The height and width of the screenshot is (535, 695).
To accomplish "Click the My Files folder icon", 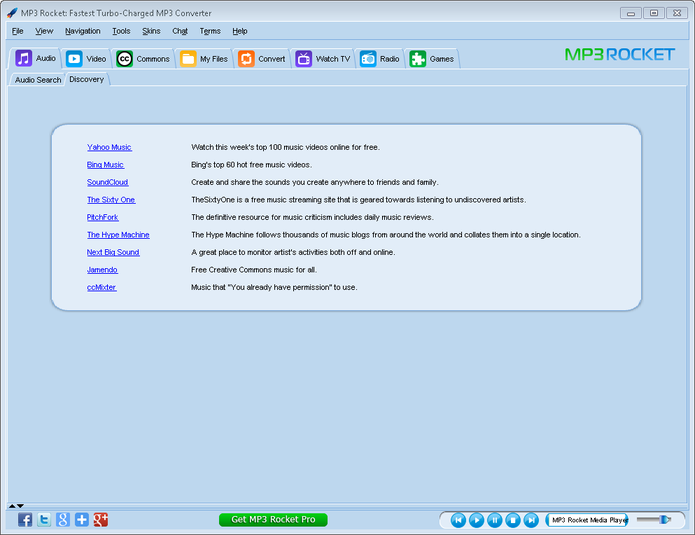I will 188,59.
